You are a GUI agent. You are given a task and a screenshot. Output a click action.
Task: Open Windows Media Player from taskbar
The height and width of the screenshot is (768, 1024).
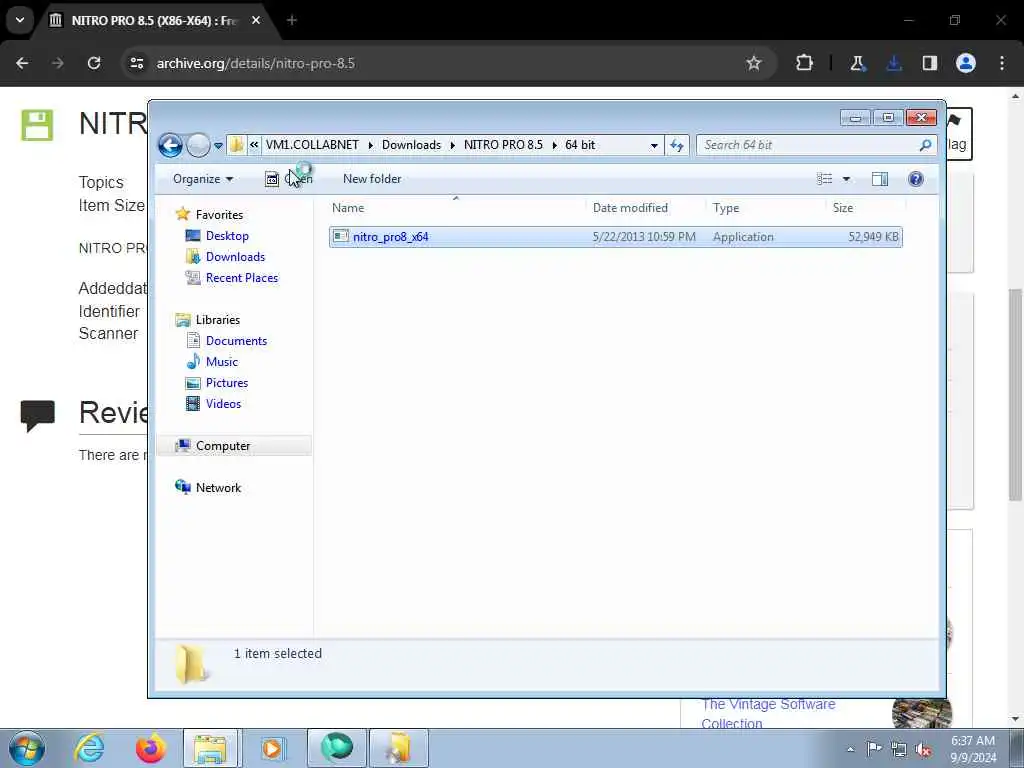tap(272, 748)
